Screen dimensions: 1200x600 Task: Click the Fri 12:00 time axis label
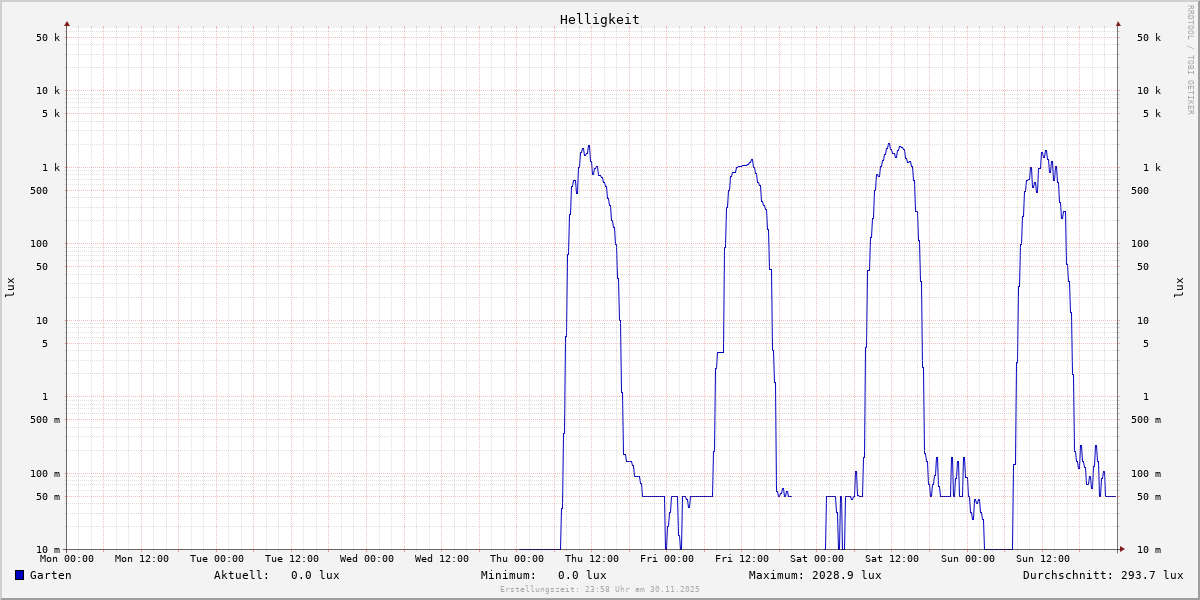742,559
